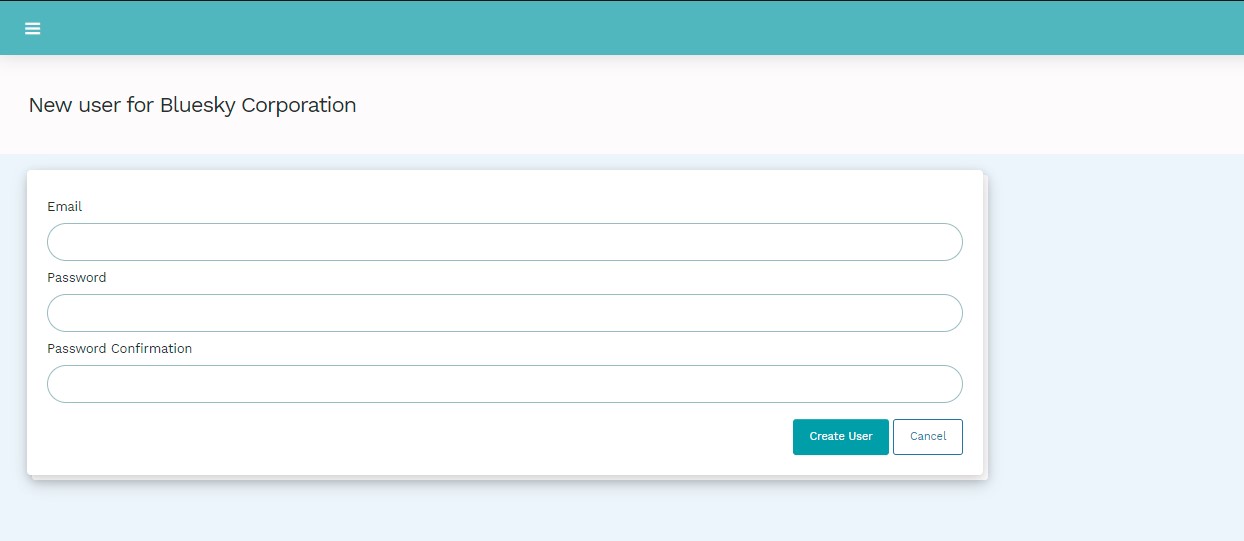
Task: Toggle the sidebar using the three-line icon
Action: [x=33, y=28]
